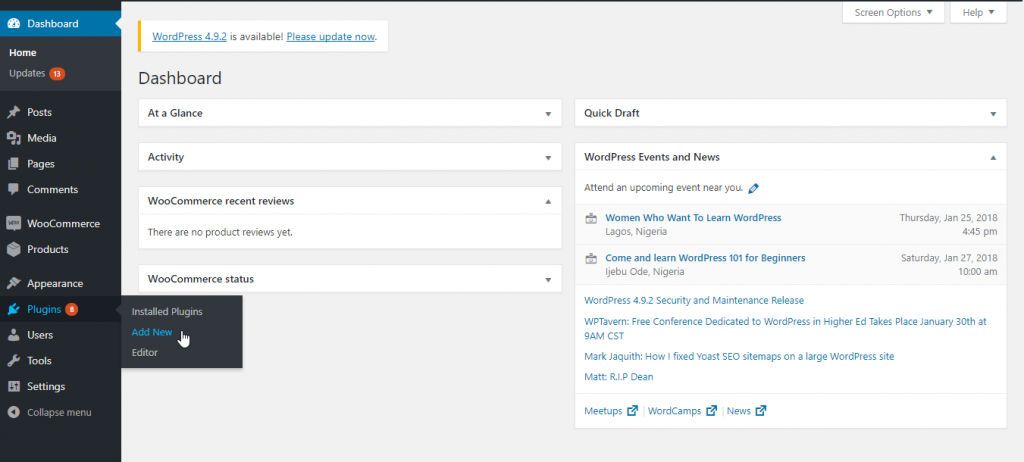Open the WPTavern Free Conference news link
Screen dimensions: 1024x462
pos(786,329)
